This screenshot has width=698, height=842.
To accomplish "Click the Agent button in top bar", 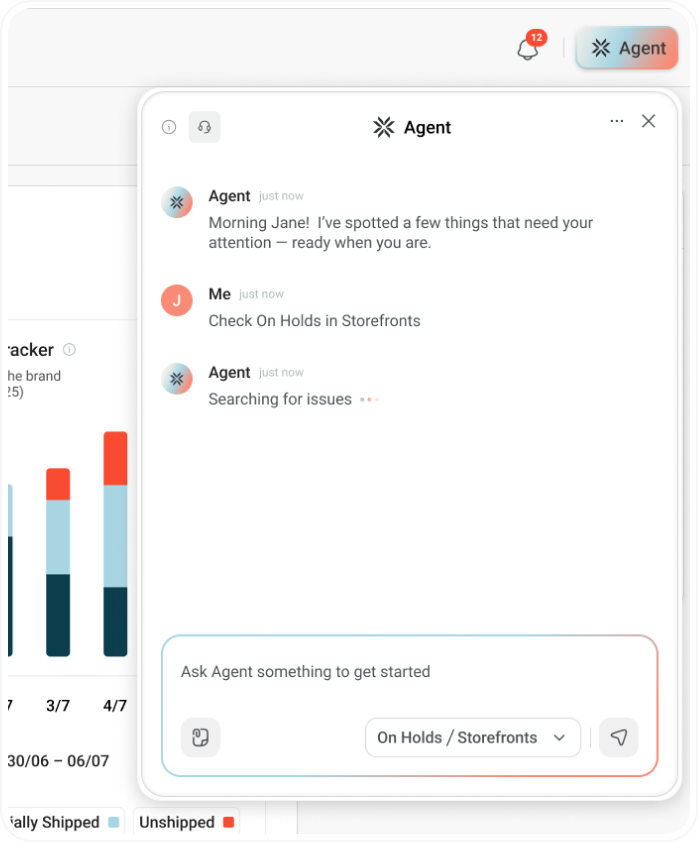I will [627, 48].
